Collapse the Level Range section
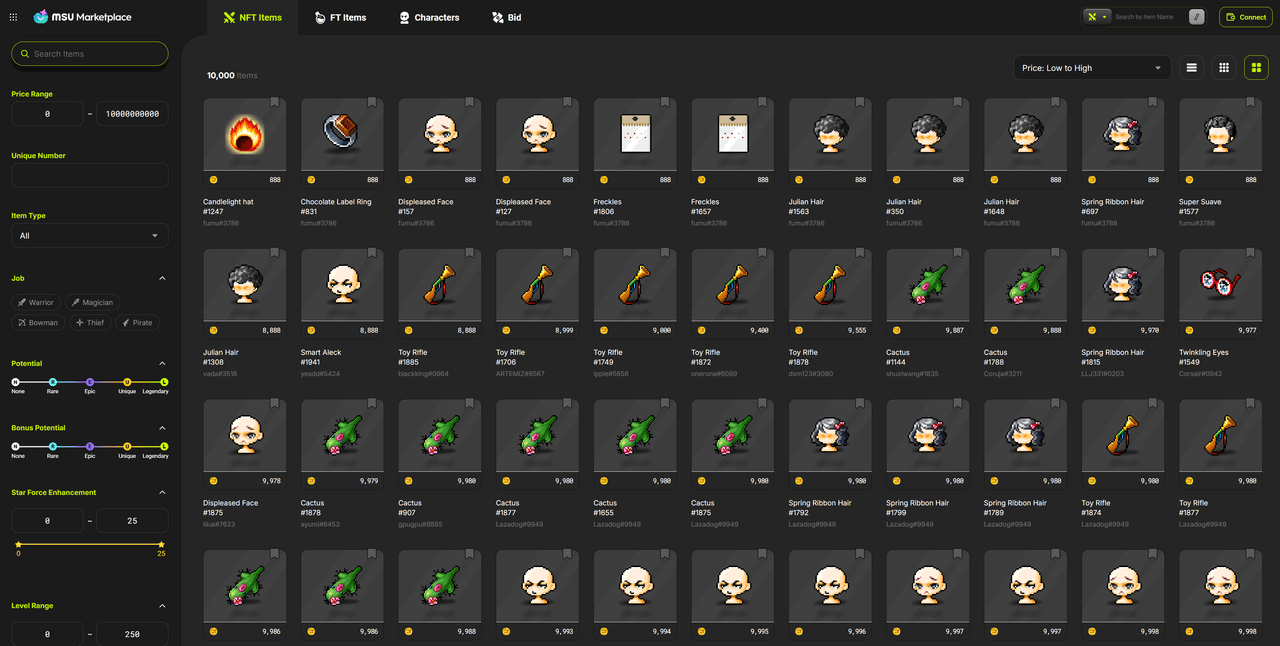 point(162,606)
